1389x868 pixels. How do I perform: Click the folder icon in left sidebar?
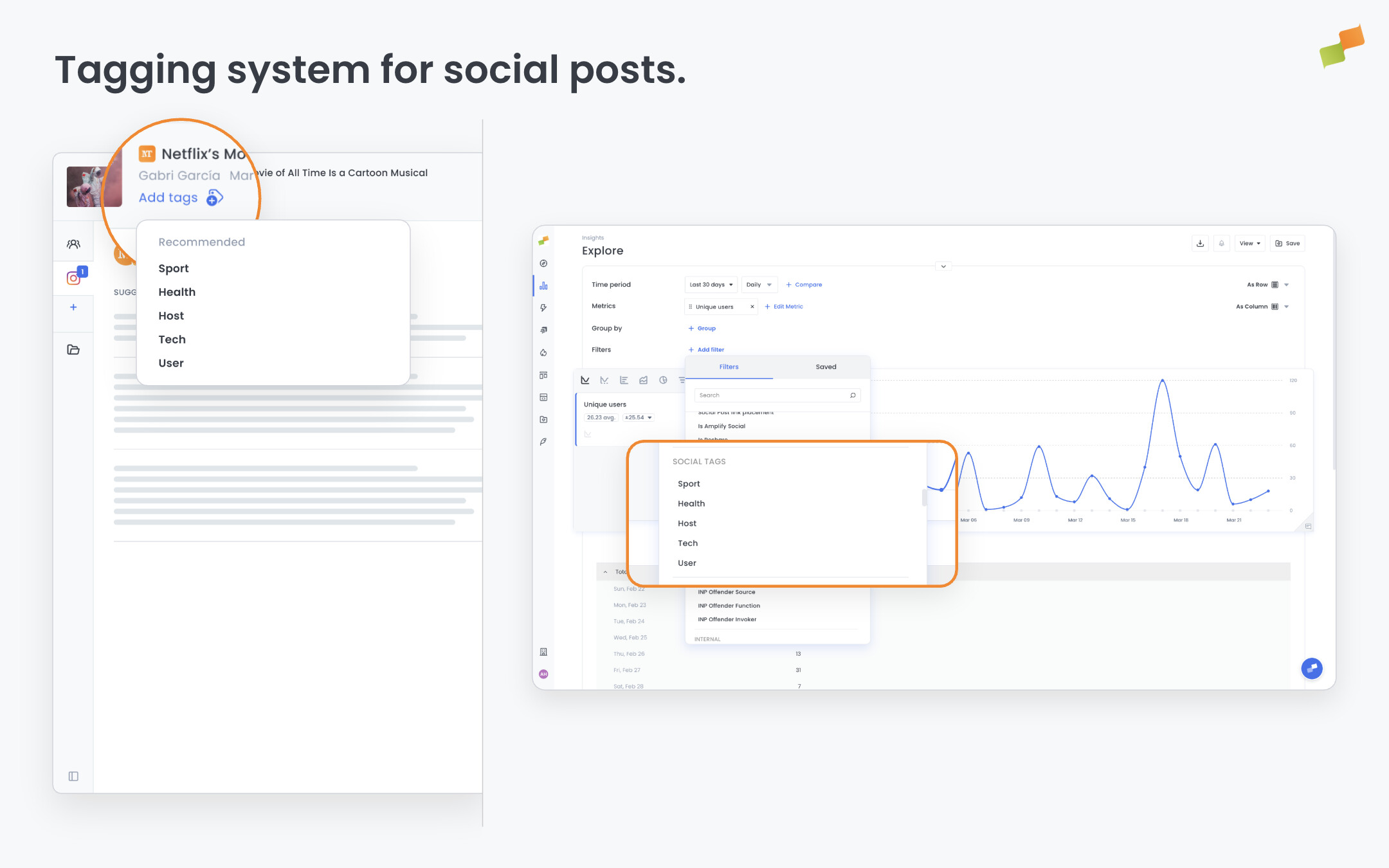click(73, 350)
